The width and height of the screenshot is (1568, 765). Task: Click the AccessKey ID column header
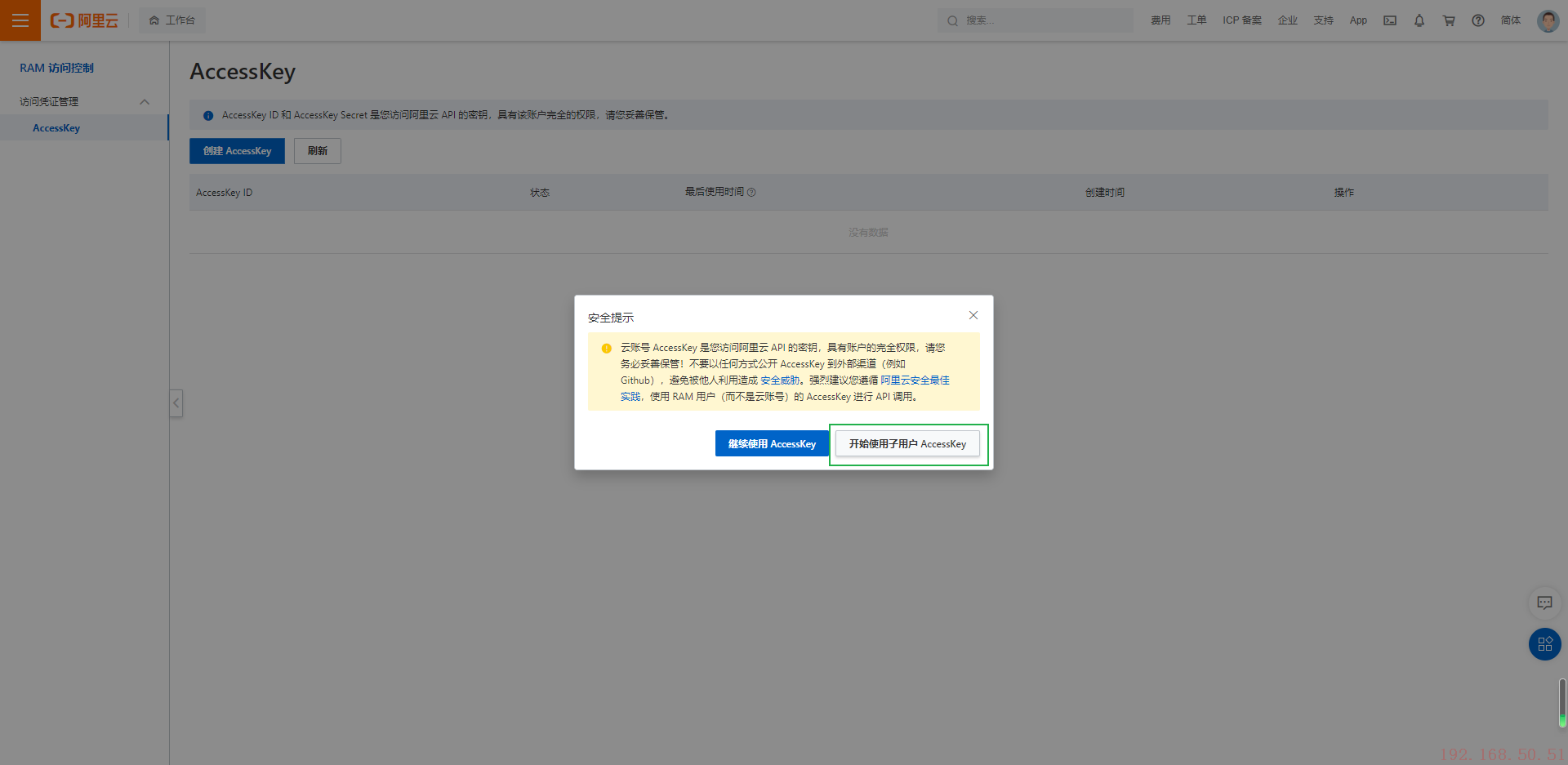(x=224, y=193)
